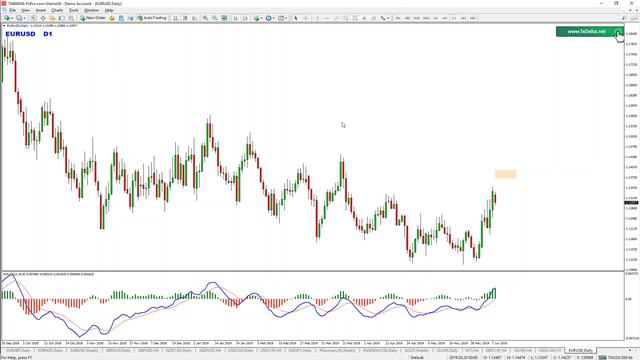The width and height of the screenshot is (640, 360).
Task: Open the View menu
Action: coord(26,10)
